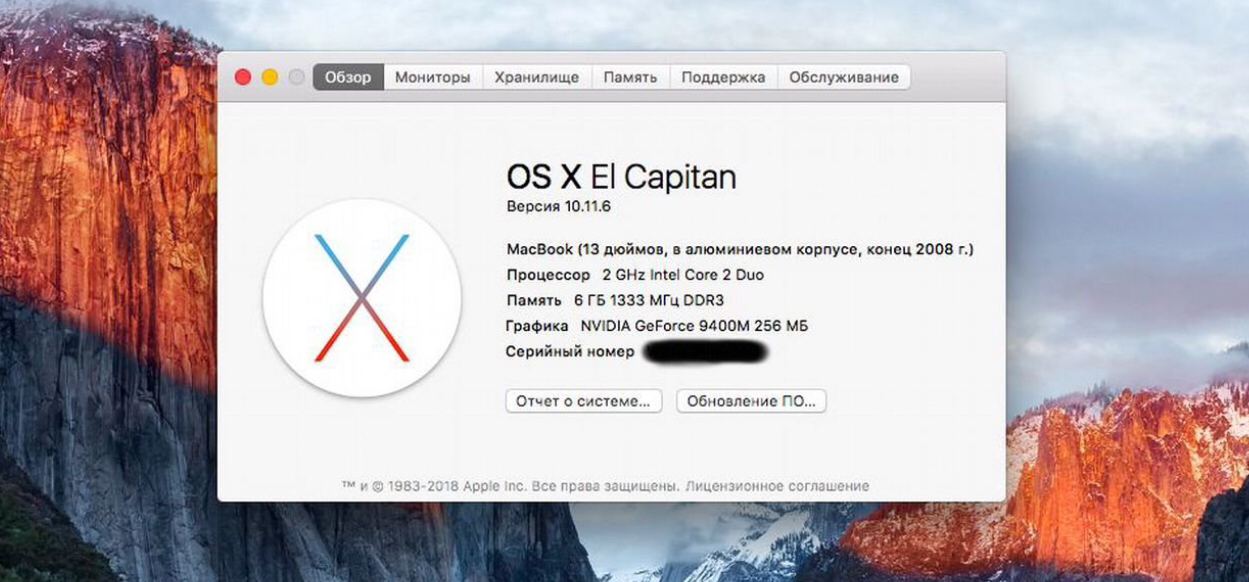This screenshot has height=582, width=1249.
Task: Click the greyed-out zoom window button
Action: [x=296, y=77]
